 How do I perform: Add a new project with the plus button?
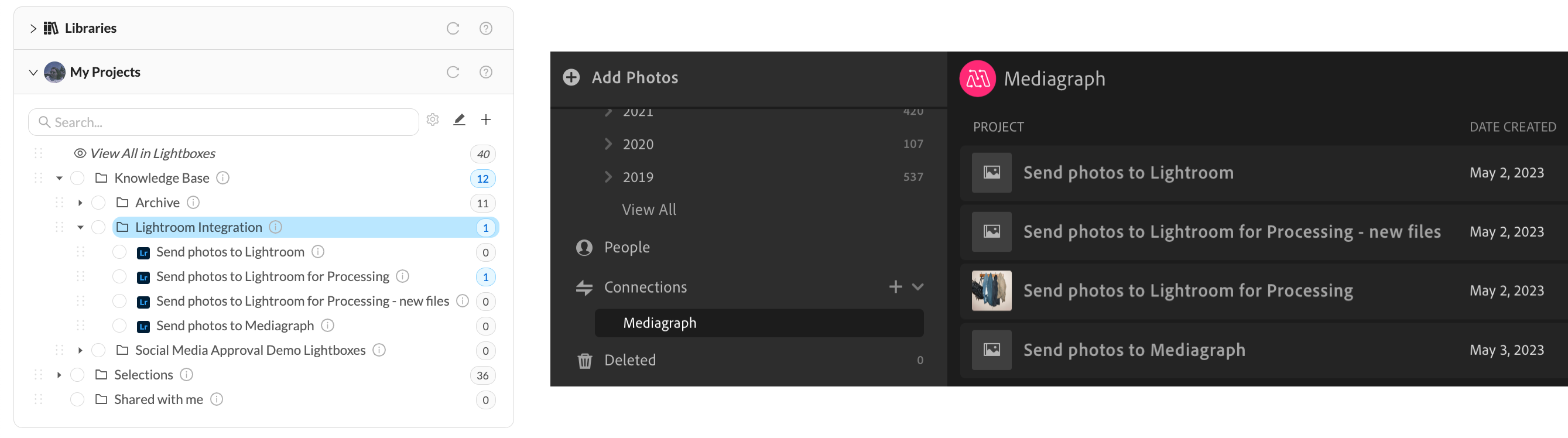pyautogui.click(x=486, y=119)
